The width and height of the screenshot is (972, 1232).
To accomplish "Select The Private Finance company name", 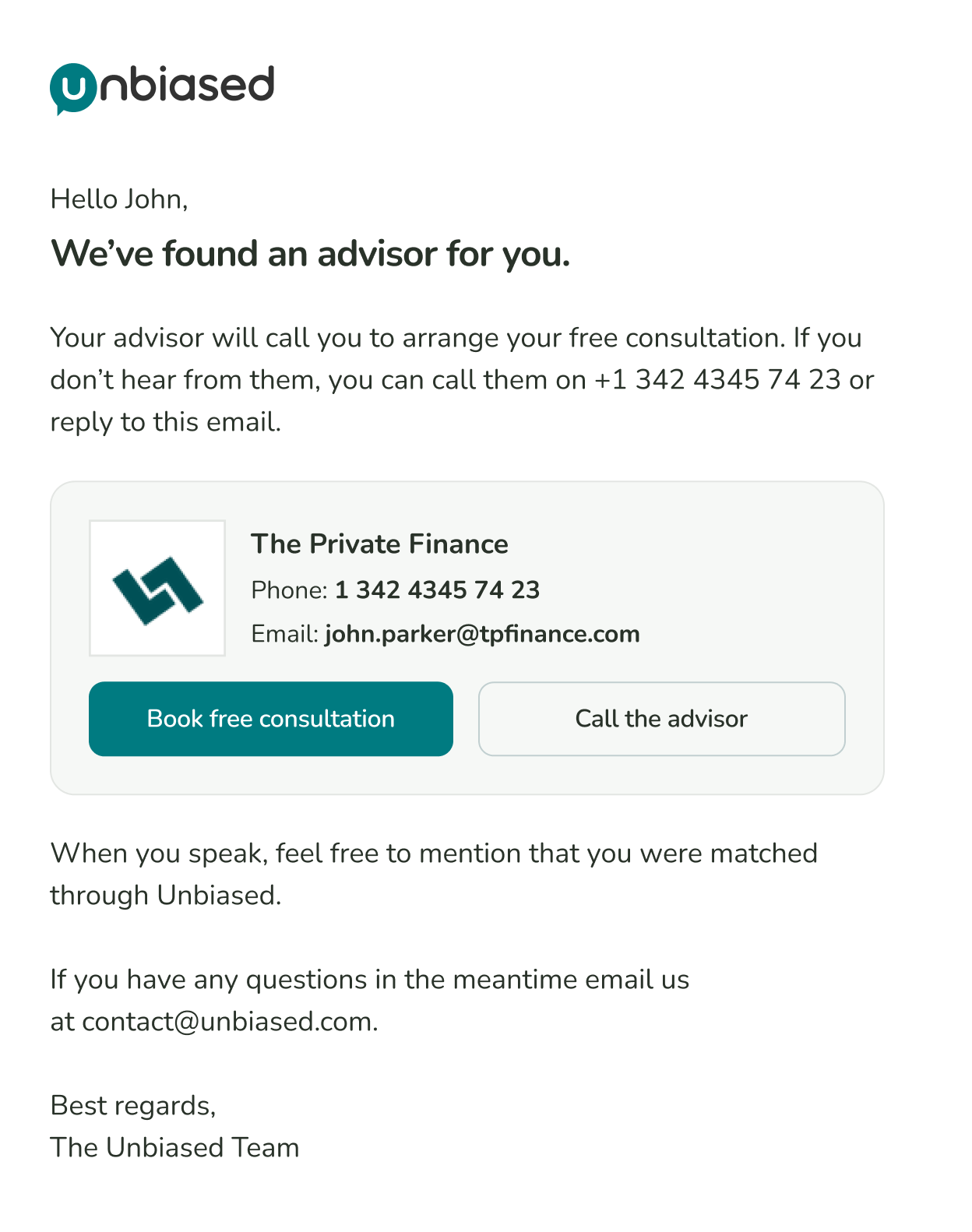I will point(379,544).
